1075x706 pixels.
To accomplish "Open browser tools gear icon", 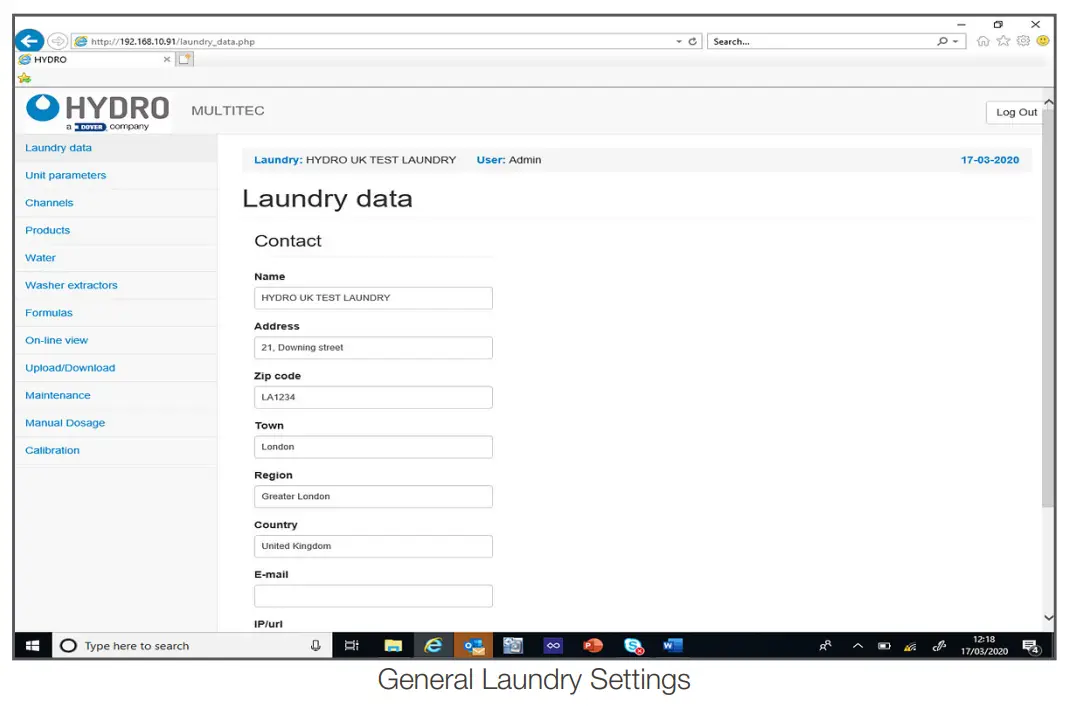I will tap(1023, 41).
